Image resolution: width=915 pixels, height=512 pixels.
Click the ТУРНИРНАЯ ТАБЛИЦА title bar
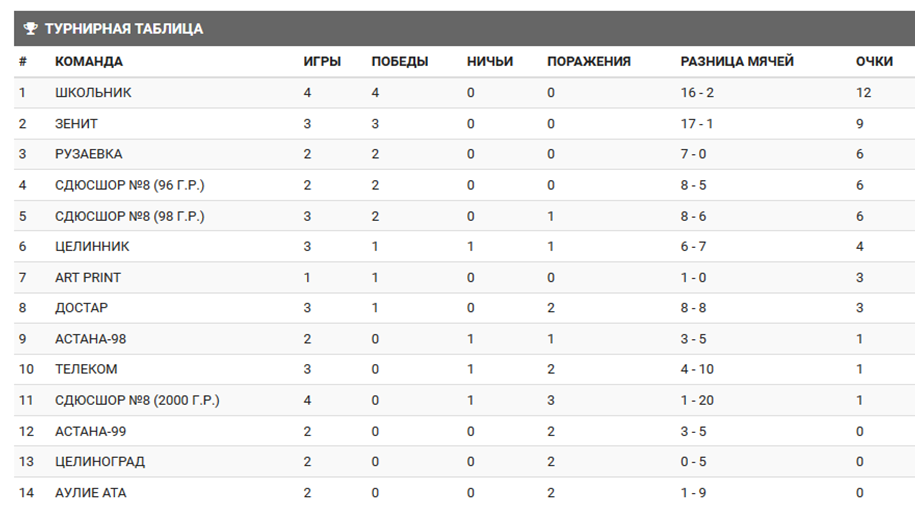point(465,29)
